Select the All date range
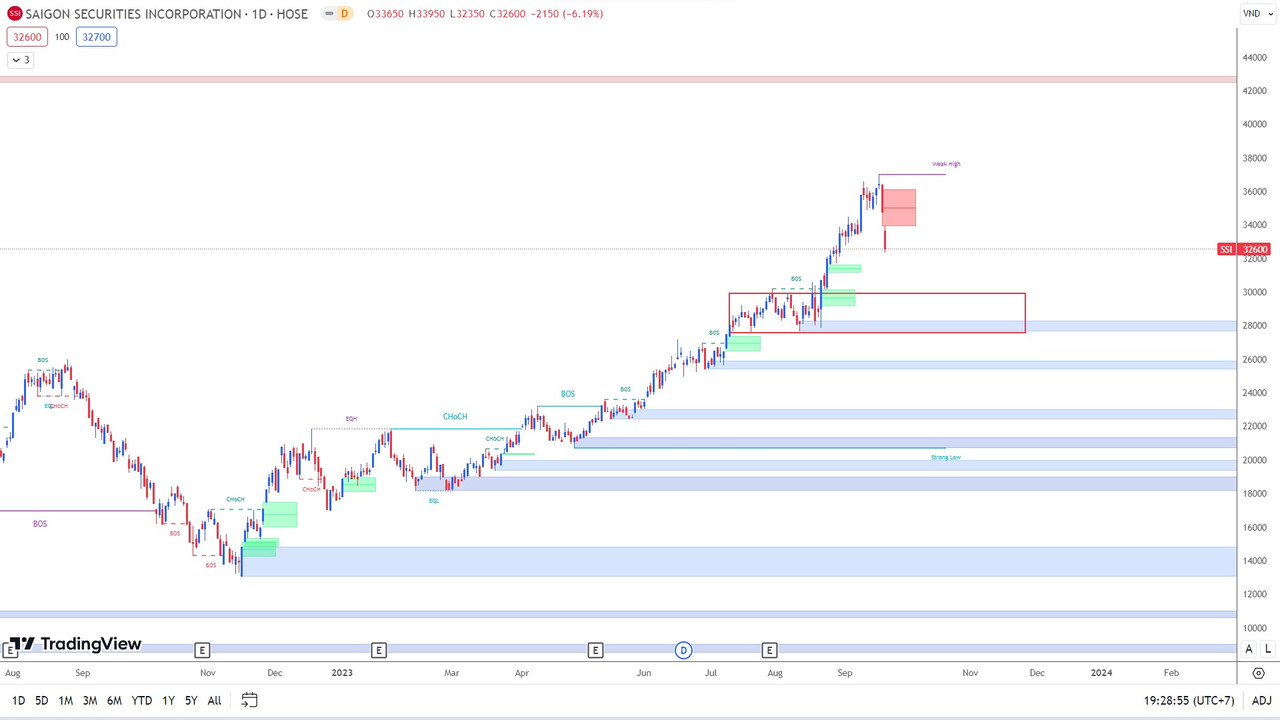The image size is (1280, 720). [214, 701]
